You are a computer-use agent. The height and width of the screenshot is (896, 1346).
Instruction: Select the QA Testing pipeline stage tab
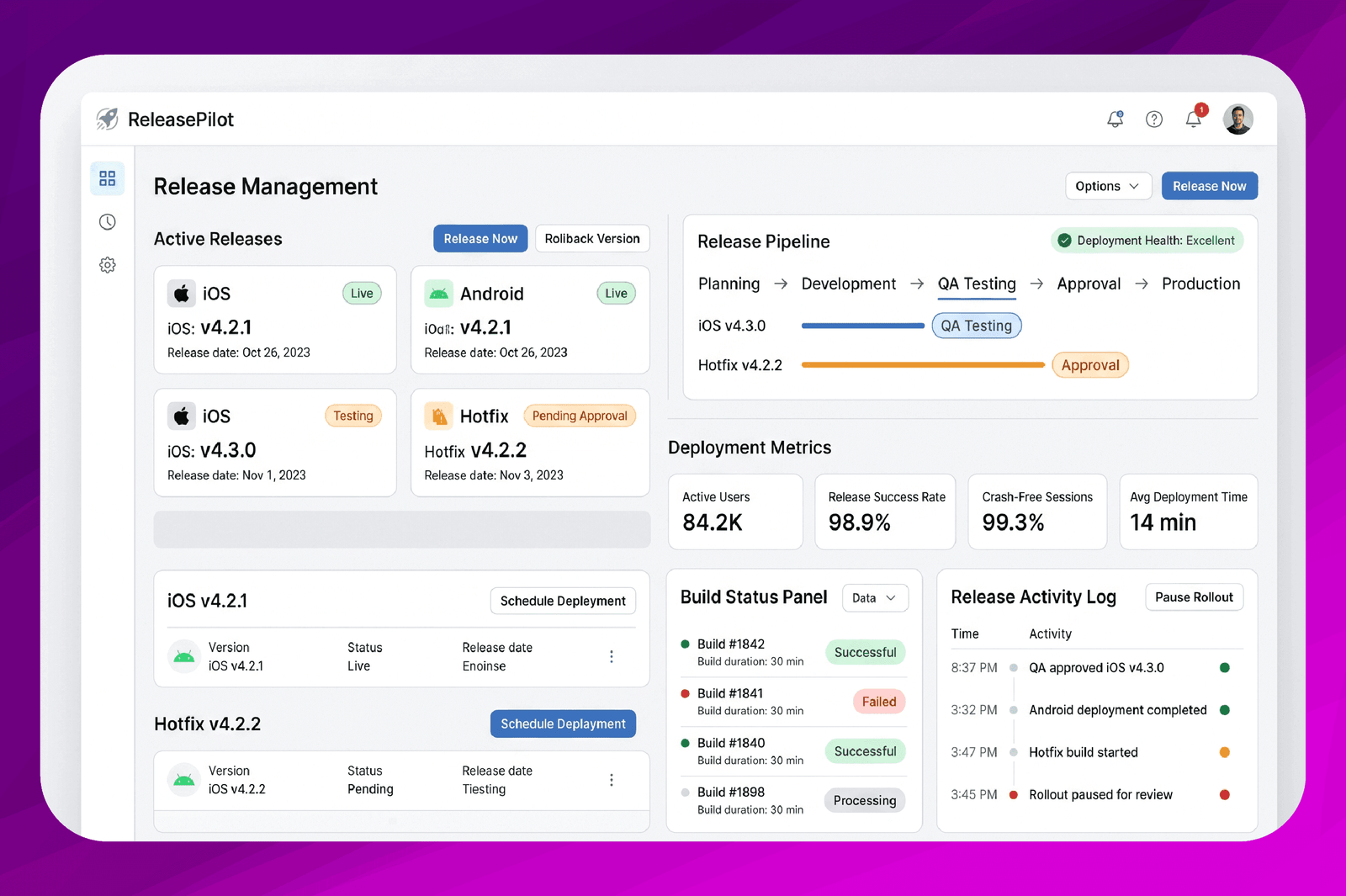pyautogui.click(x=977, y=284)
